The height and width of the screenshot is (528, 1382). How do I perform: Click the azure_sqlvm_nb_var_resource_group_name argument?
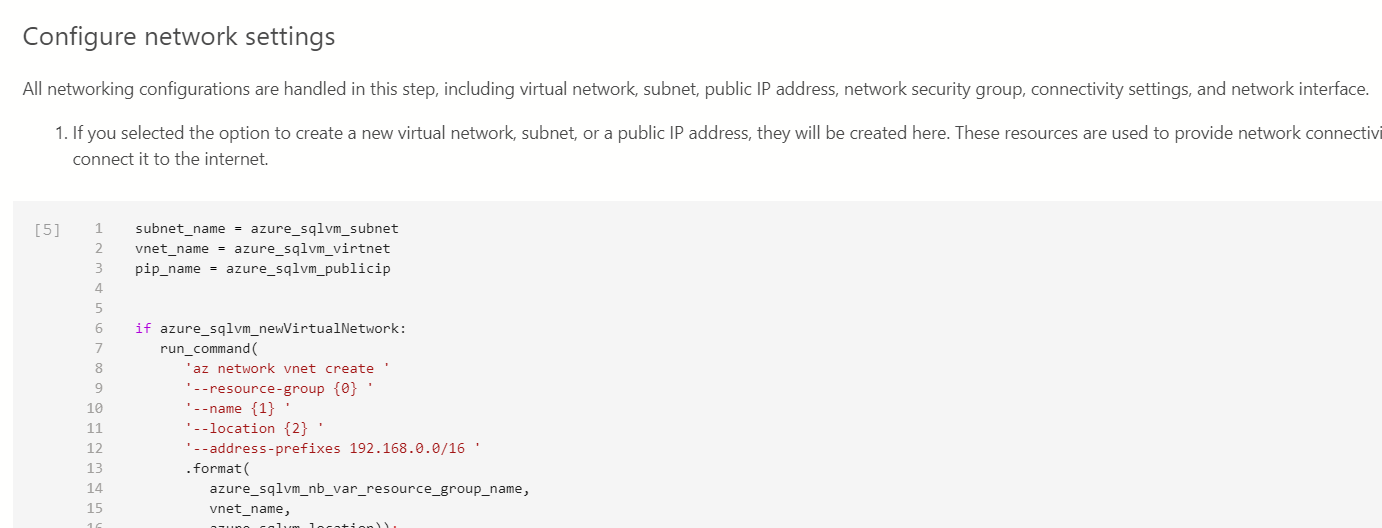pos(369,488)
